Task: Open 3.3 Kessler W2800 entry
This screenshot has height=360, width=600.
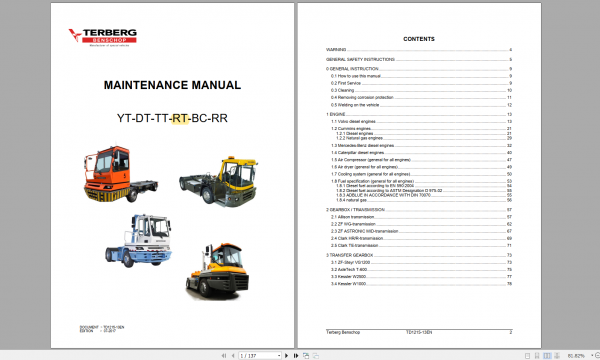Action: tap(421, 277)
